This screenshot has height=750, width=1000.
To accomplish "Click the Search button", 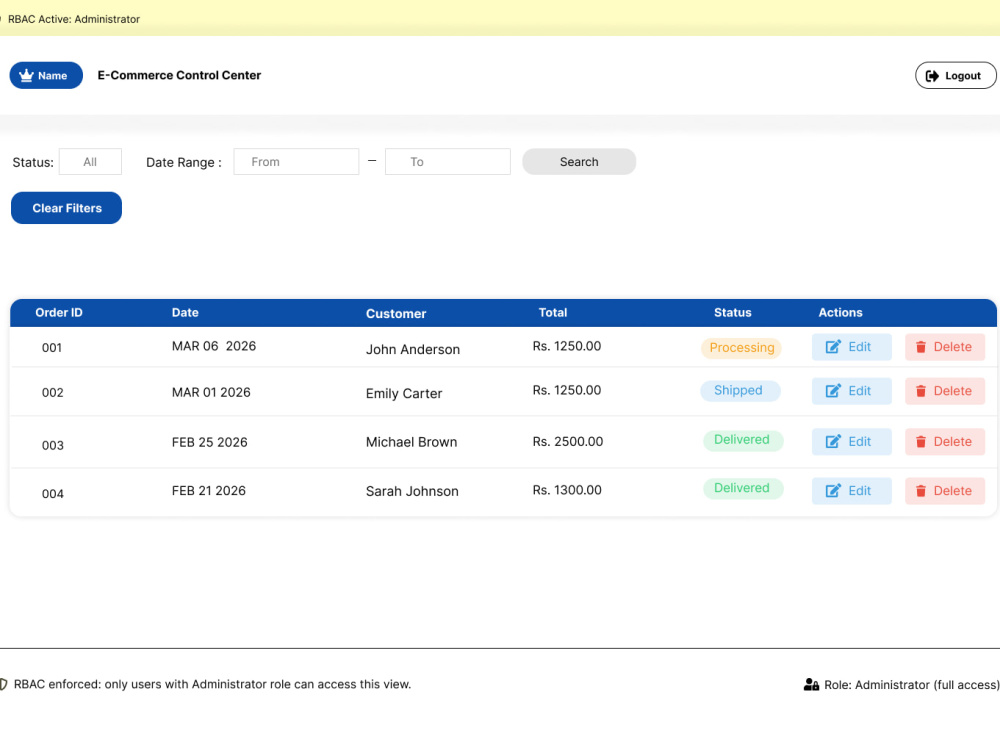I will click(579, 162).
